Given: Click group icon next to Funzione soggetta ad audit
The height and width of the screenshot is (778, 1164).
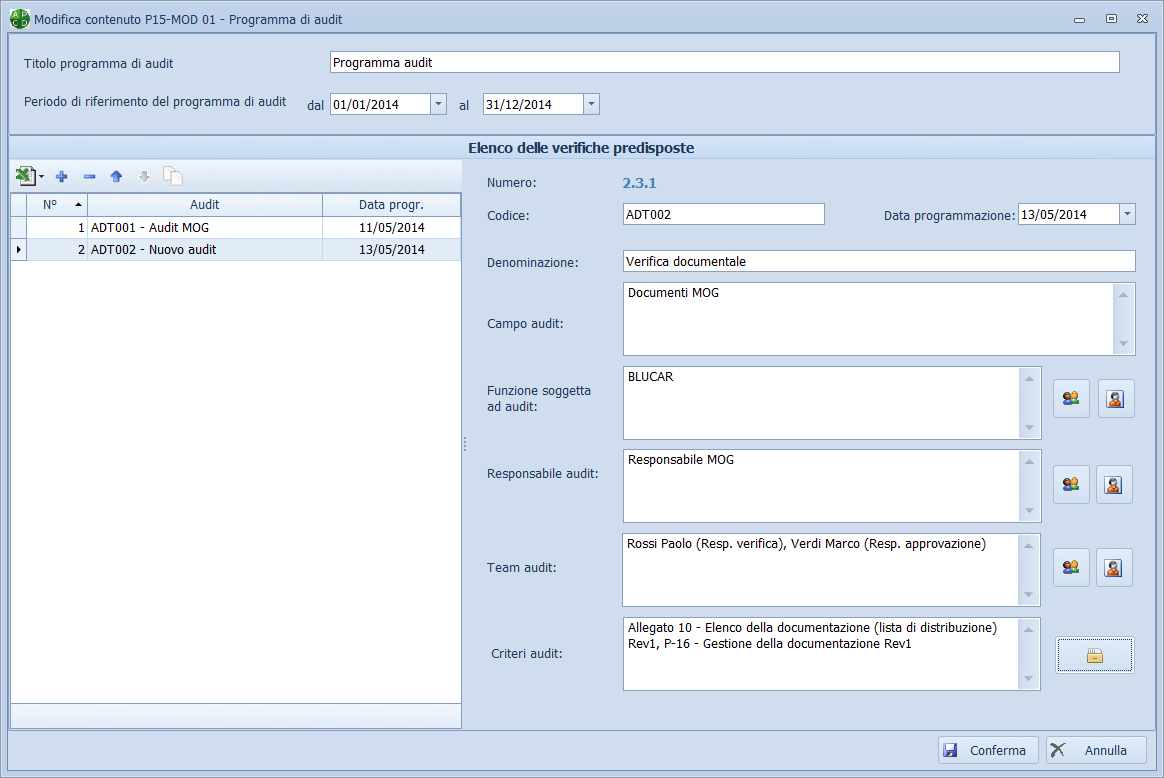Looking at the screenshot, I should [1071, 399].
